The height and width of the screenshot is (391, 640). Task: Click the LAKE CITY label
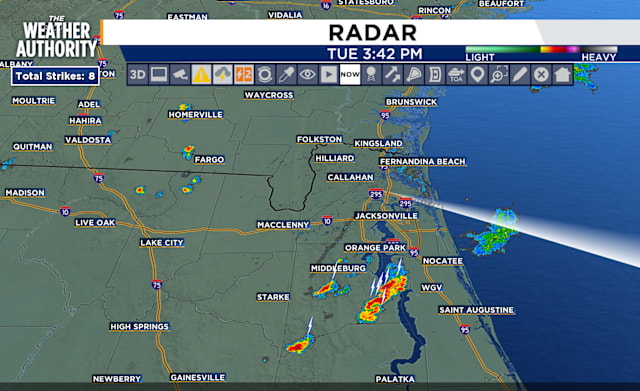(162, 243)
